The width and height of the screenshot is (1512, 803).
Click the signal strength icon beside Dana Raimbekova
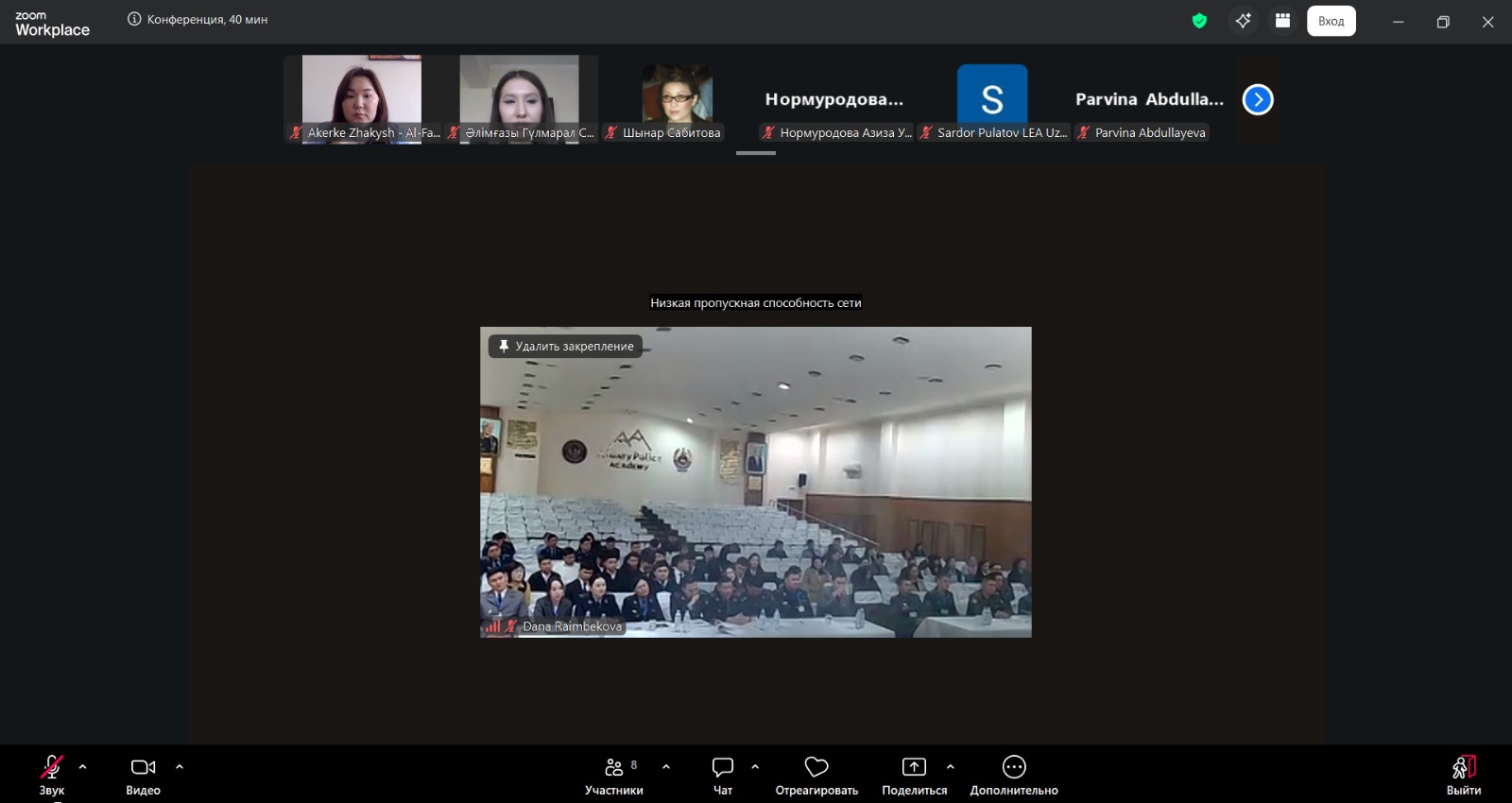point(492,626)
